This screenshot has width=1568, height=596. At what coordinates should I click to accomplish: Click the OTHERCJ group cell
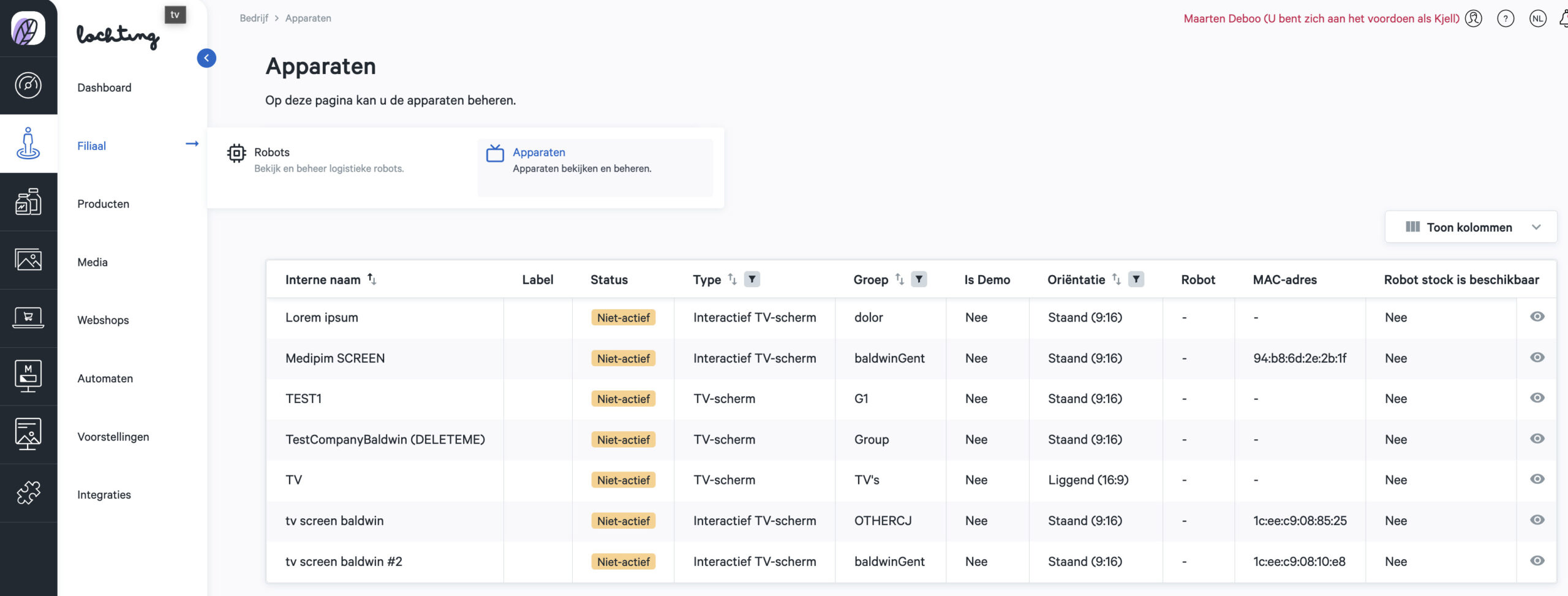pyautogui.click(x=883, y=521)
